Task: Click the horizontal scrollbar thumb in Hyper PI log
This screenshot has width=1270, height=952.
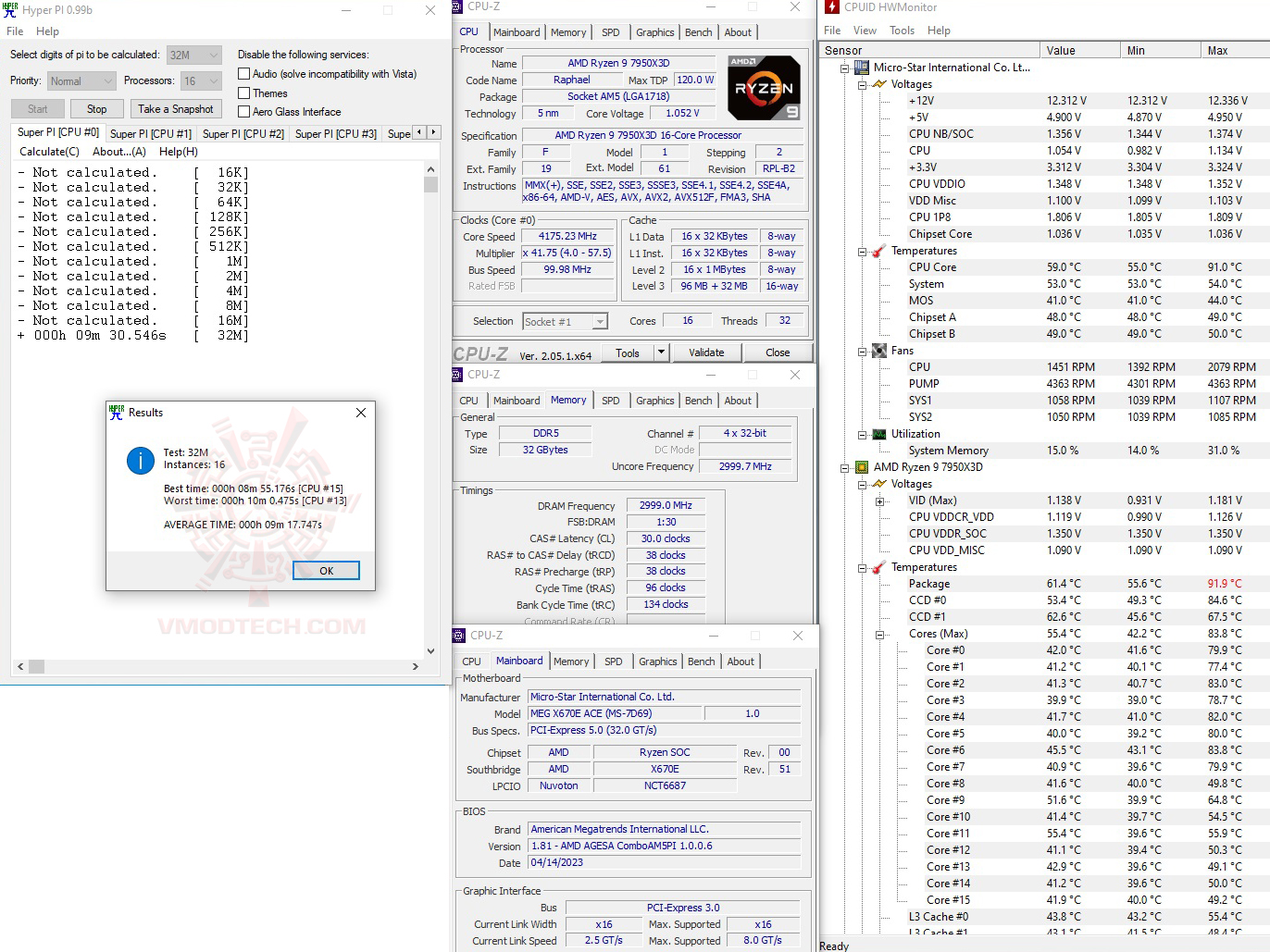Action: tap(36, 666)
